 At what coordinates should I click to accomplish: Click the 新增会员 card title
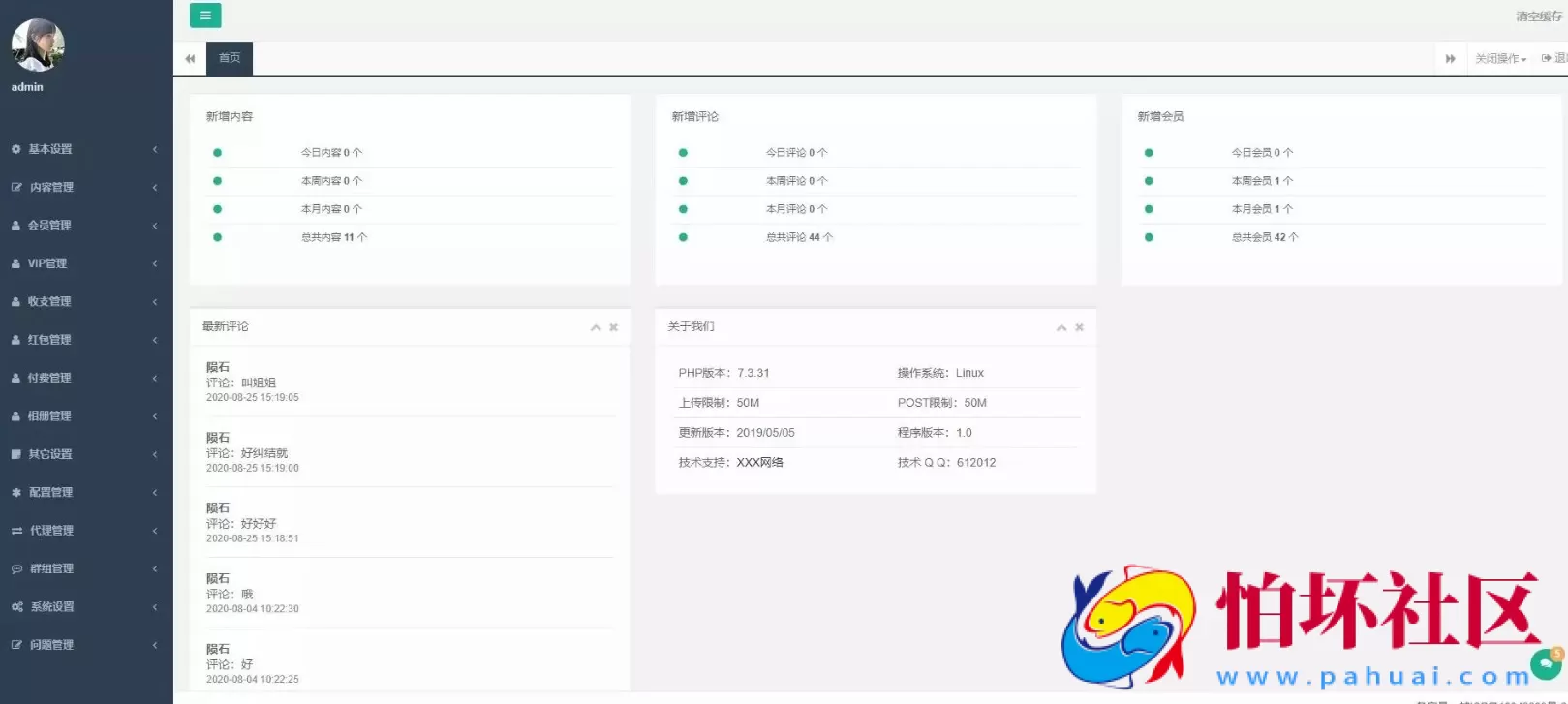1160,116
